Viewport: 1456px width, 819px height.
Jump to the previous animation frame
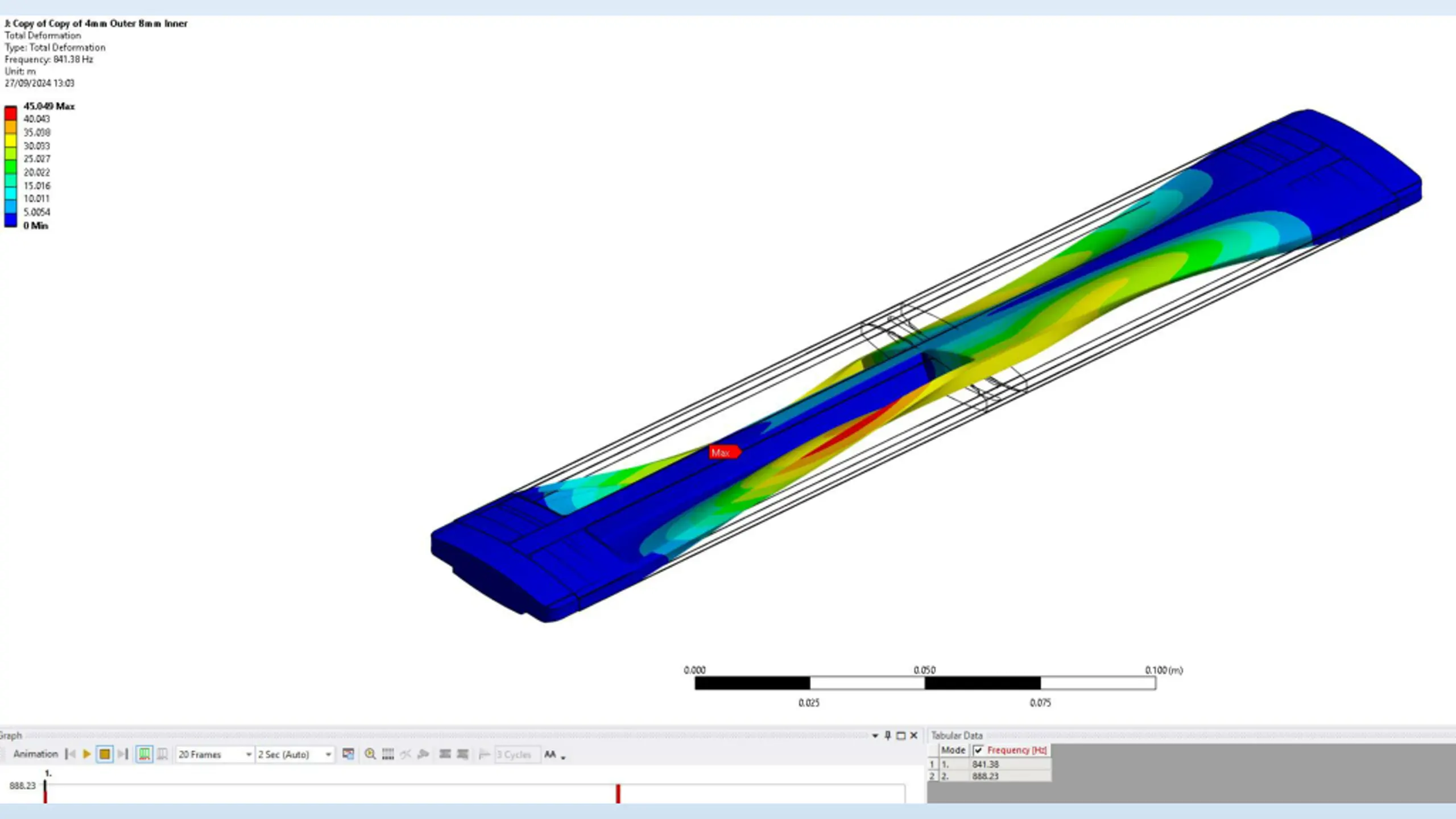71,754
